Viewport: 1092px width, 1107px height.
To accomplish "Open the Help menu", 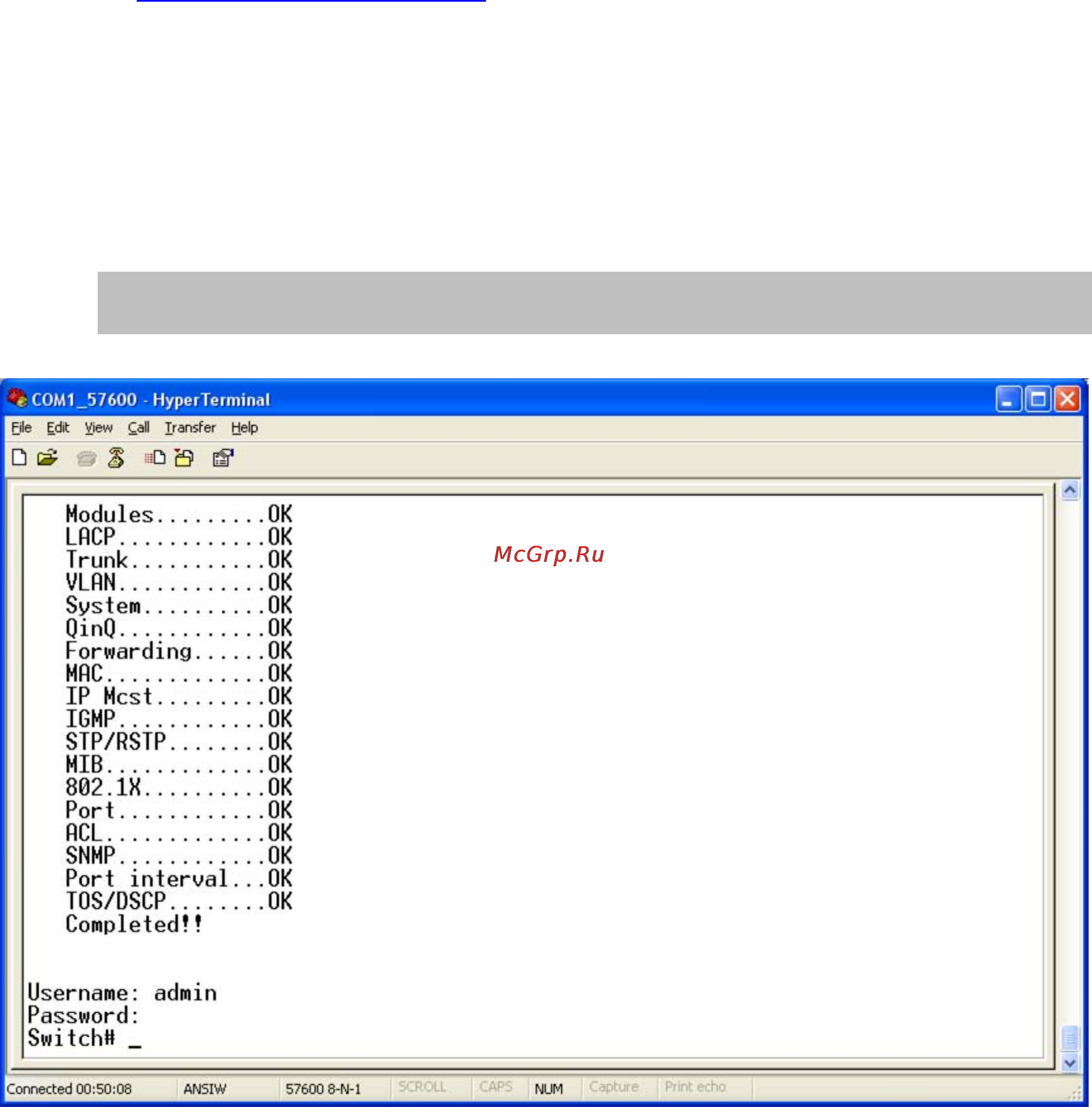I will tap(244, 427).
